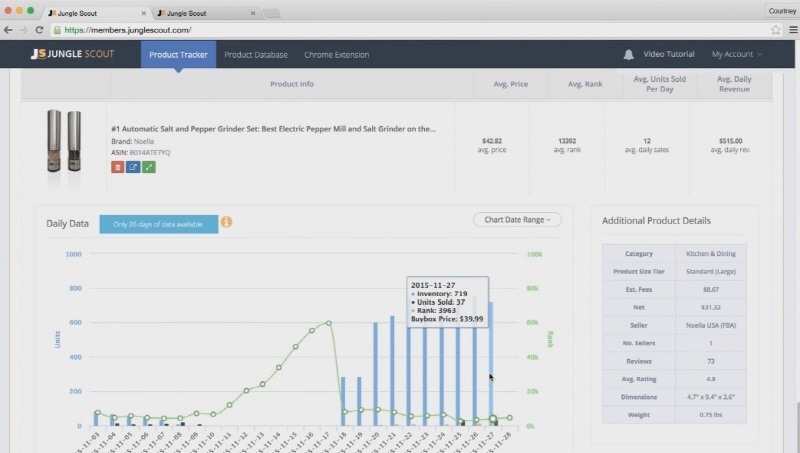Click the No. Sellers value 1
The width and height of the screenshot is (800, 453).
(711, 343)
